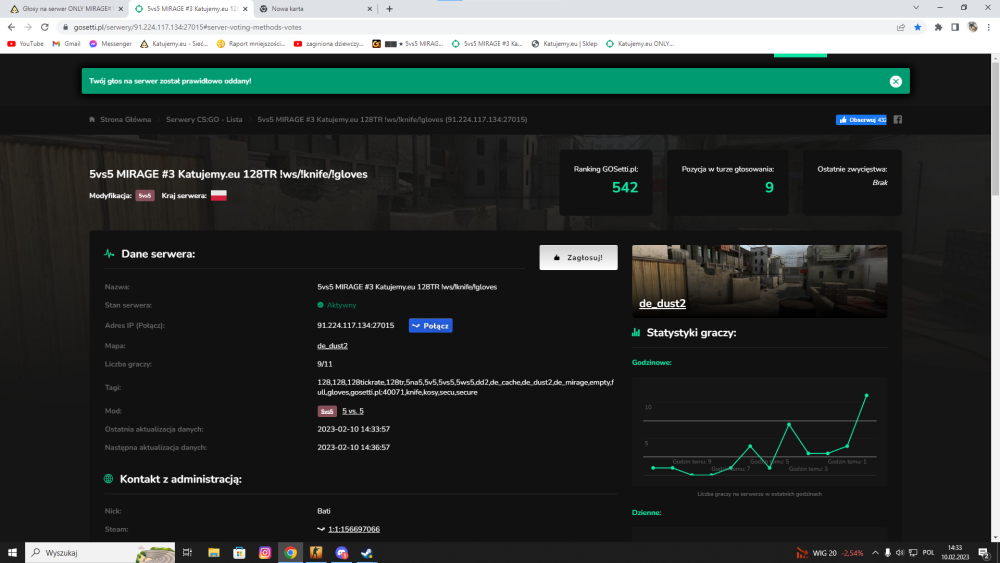1000x563 pixels.
Task: Open the ★ 5vs5 MIRAG... bookmark
Action: [408, 44]
